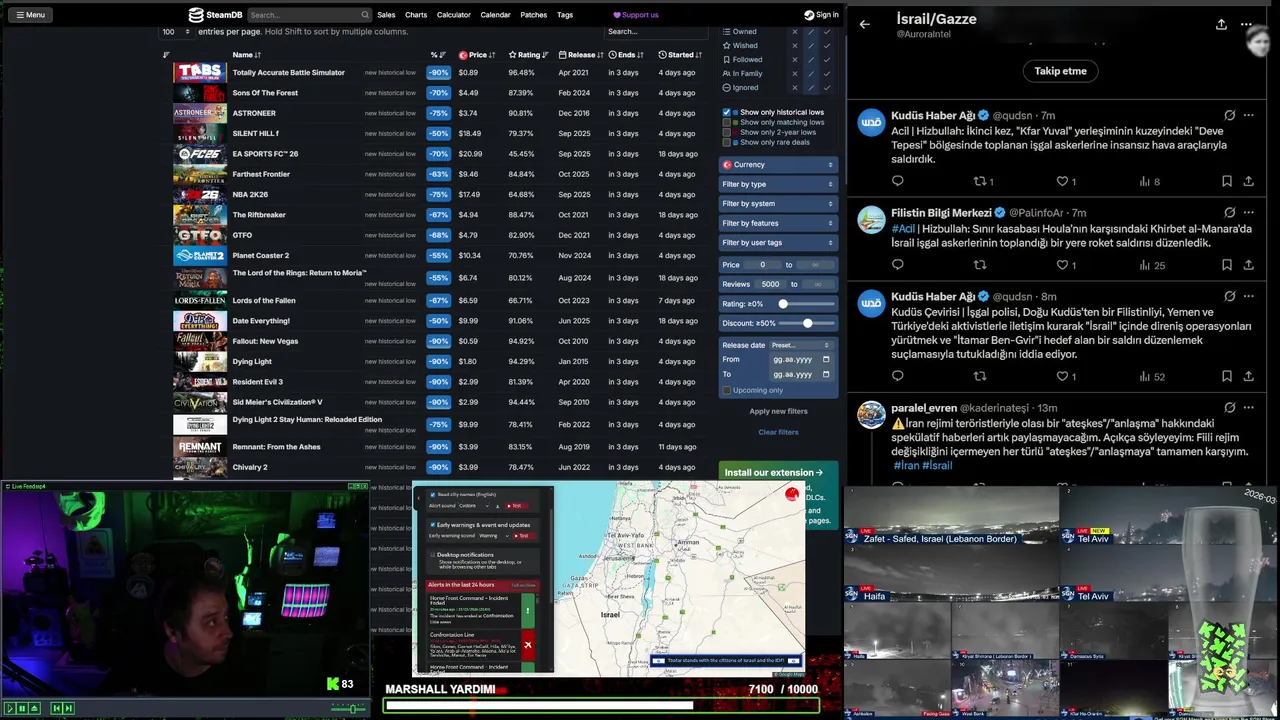Click the Reviews minimum 5000 field
This screenshot has width=1280, height=720.
pos(770,284)
